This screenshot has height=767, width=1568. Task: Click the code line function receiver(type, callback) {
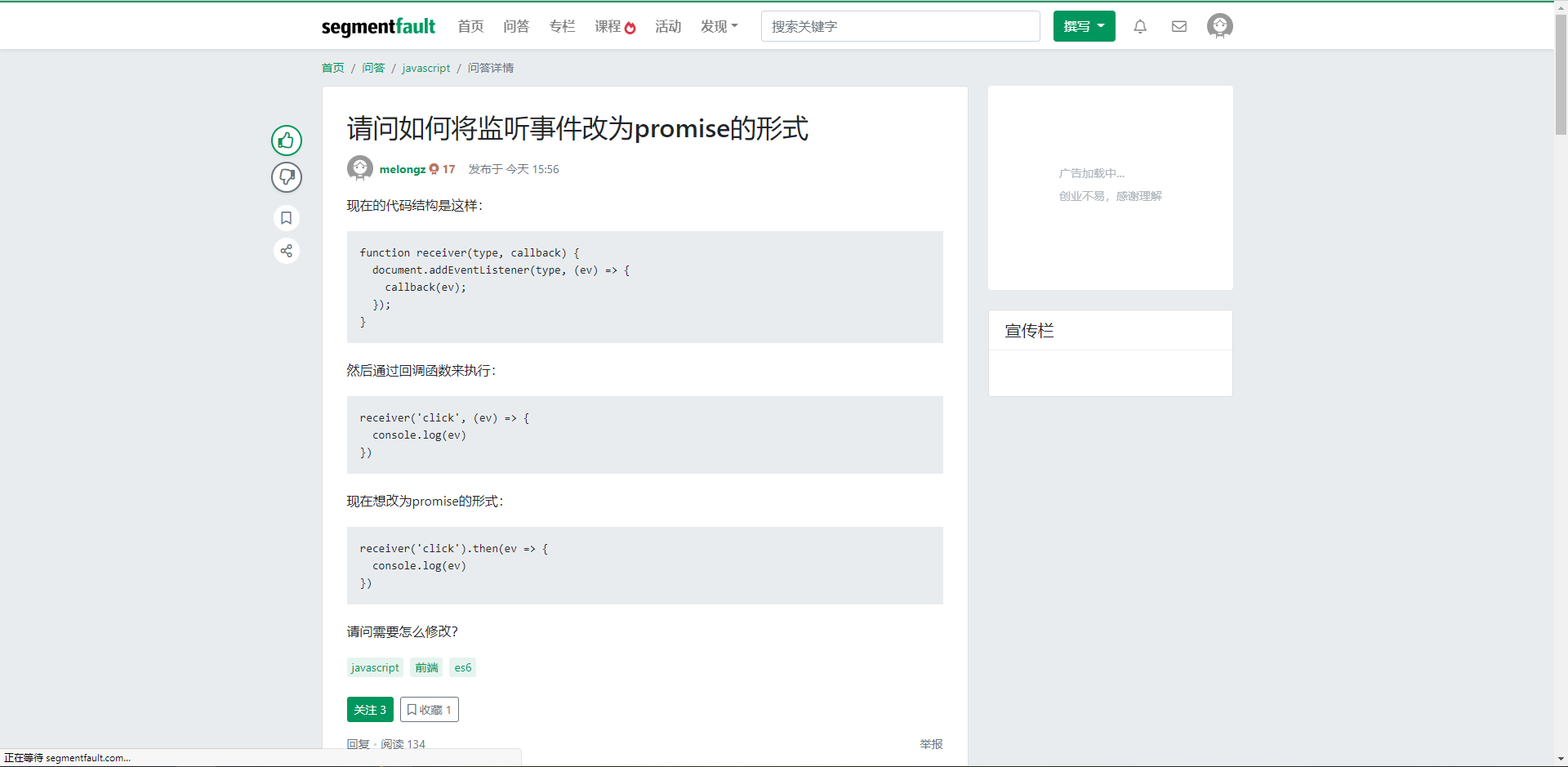click(x=470, y=253)
